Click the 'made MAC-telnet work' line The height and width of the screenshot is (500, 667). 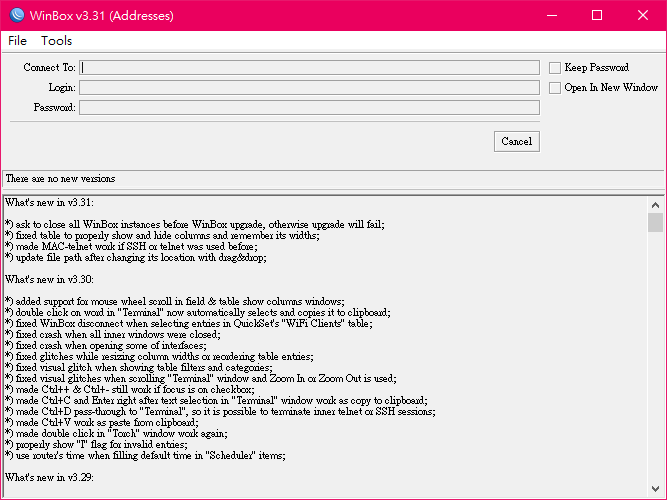131,246
